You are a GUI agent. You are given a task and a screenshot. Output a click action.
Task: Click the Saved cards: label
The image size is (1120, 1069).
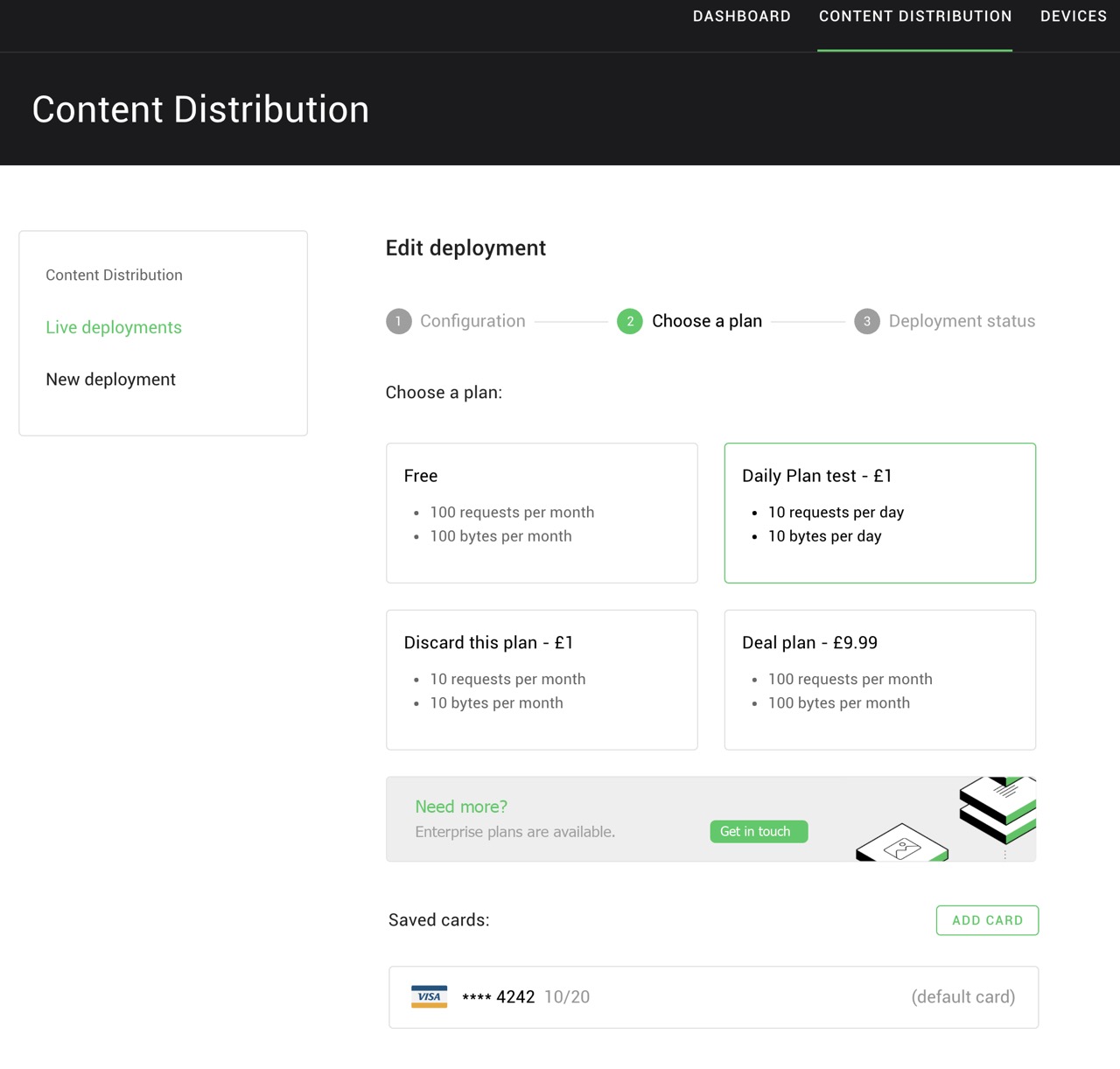(x=439, y=920)
